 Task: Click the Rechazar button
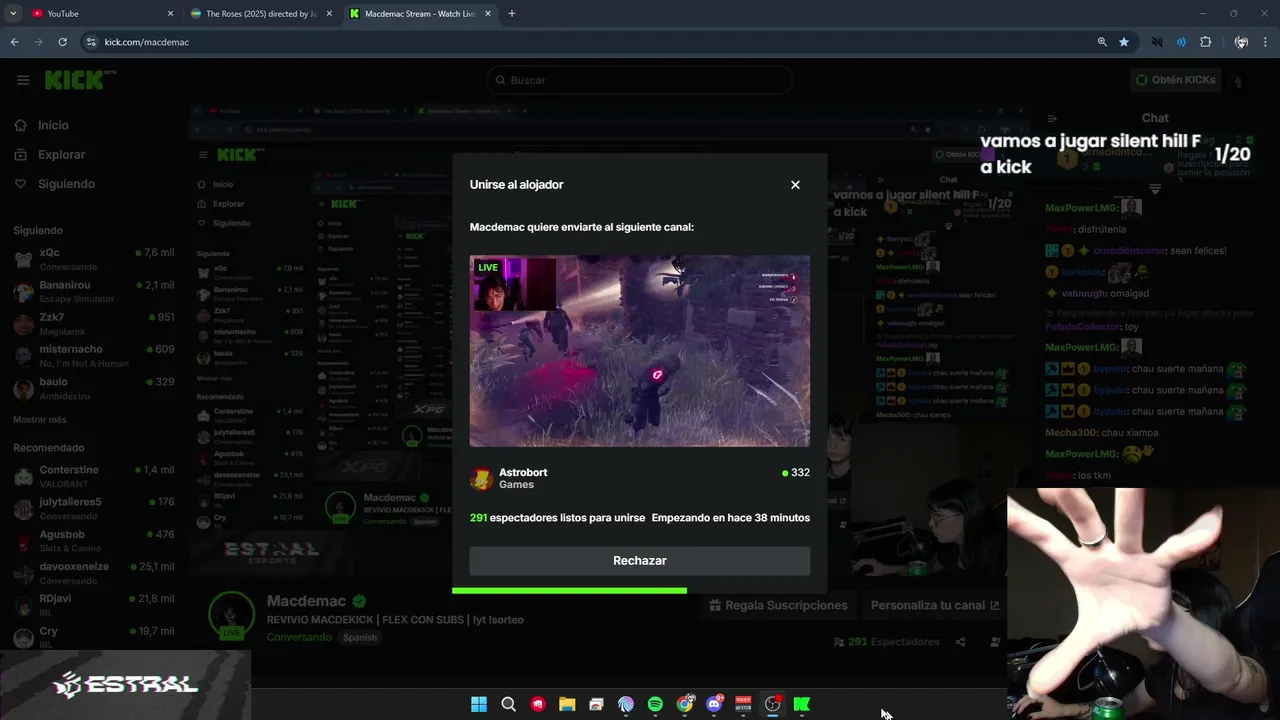click(x=640, y=561)
